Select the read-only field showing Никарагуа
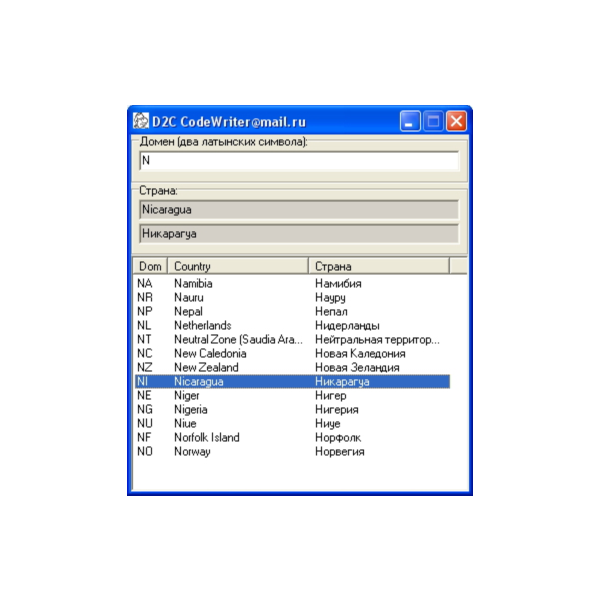The width and height of the screenshot is (600, 600). pyautogui.click(x=299, y=233)
